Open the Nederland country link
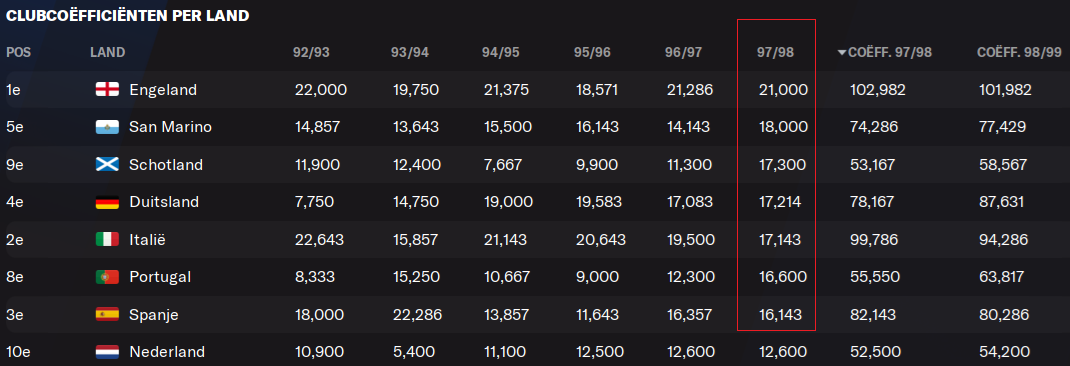Viewport: 1070px width, 366px height. (x=167, y=352)
